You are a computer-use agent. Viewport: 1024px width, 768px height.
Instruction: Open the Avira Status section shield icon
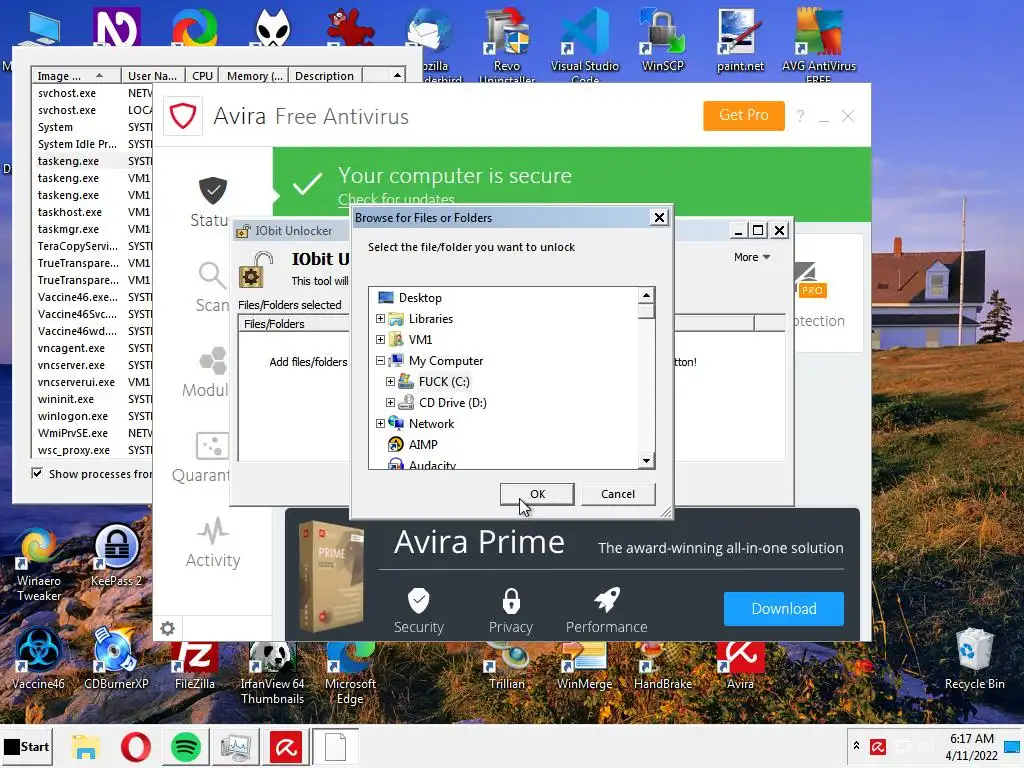click(x=212, y=191)
